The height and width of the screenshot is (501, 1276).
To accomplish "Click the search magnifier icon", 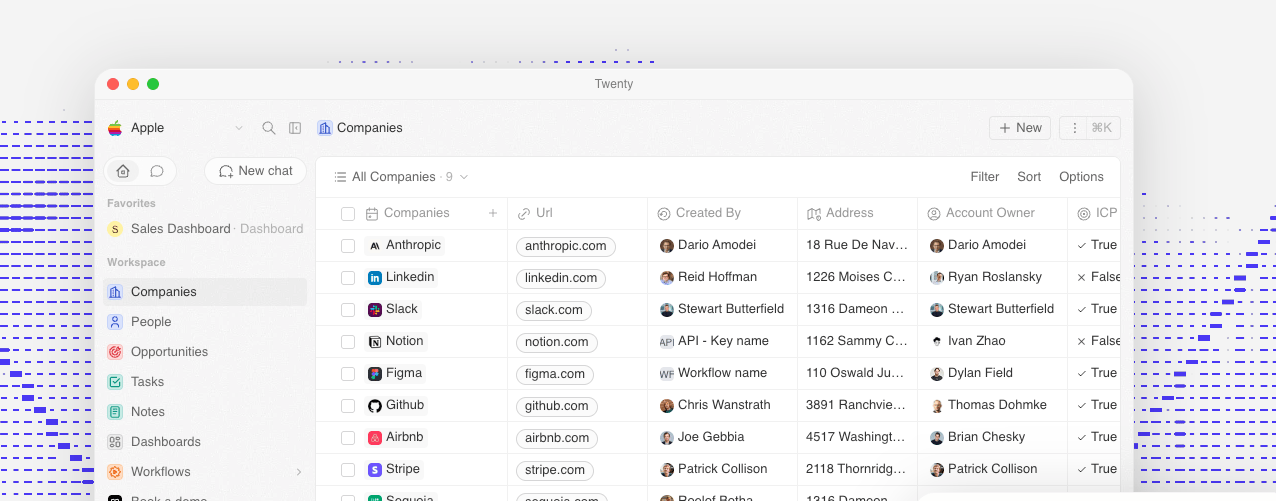I will coord(269,128).
